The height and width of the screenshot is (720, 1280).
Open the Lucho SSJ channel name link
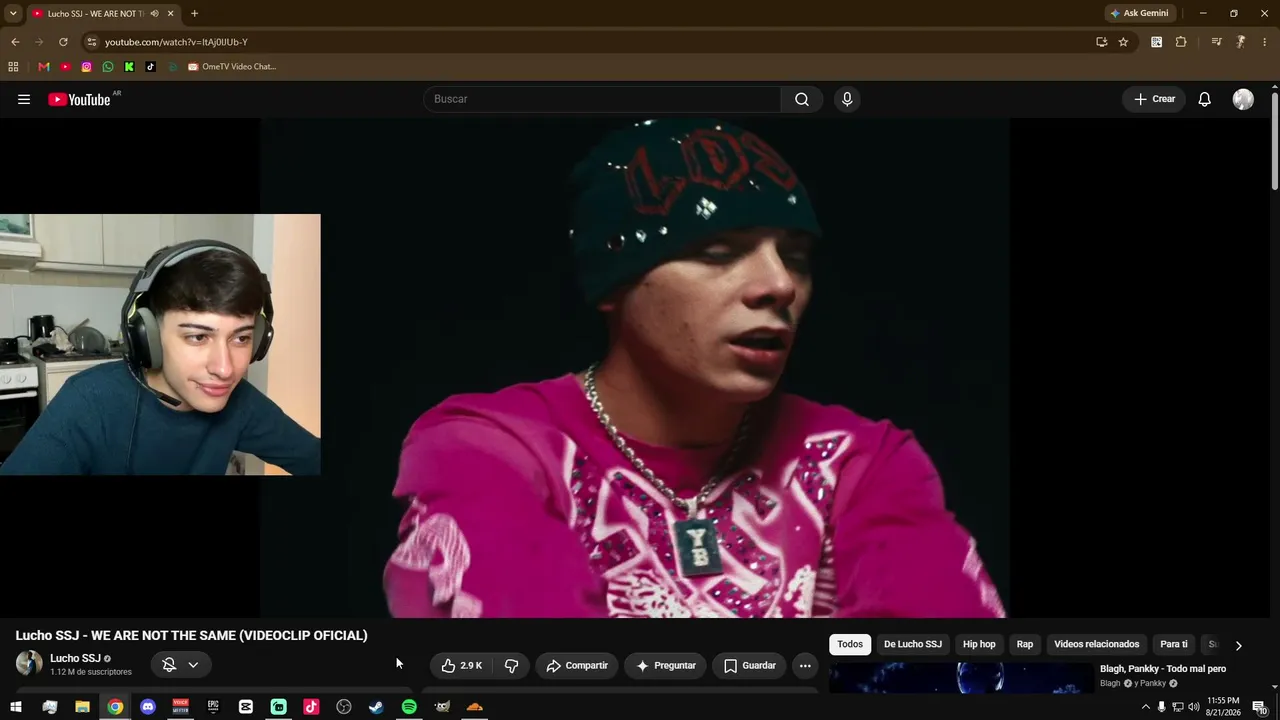(75, 658)
